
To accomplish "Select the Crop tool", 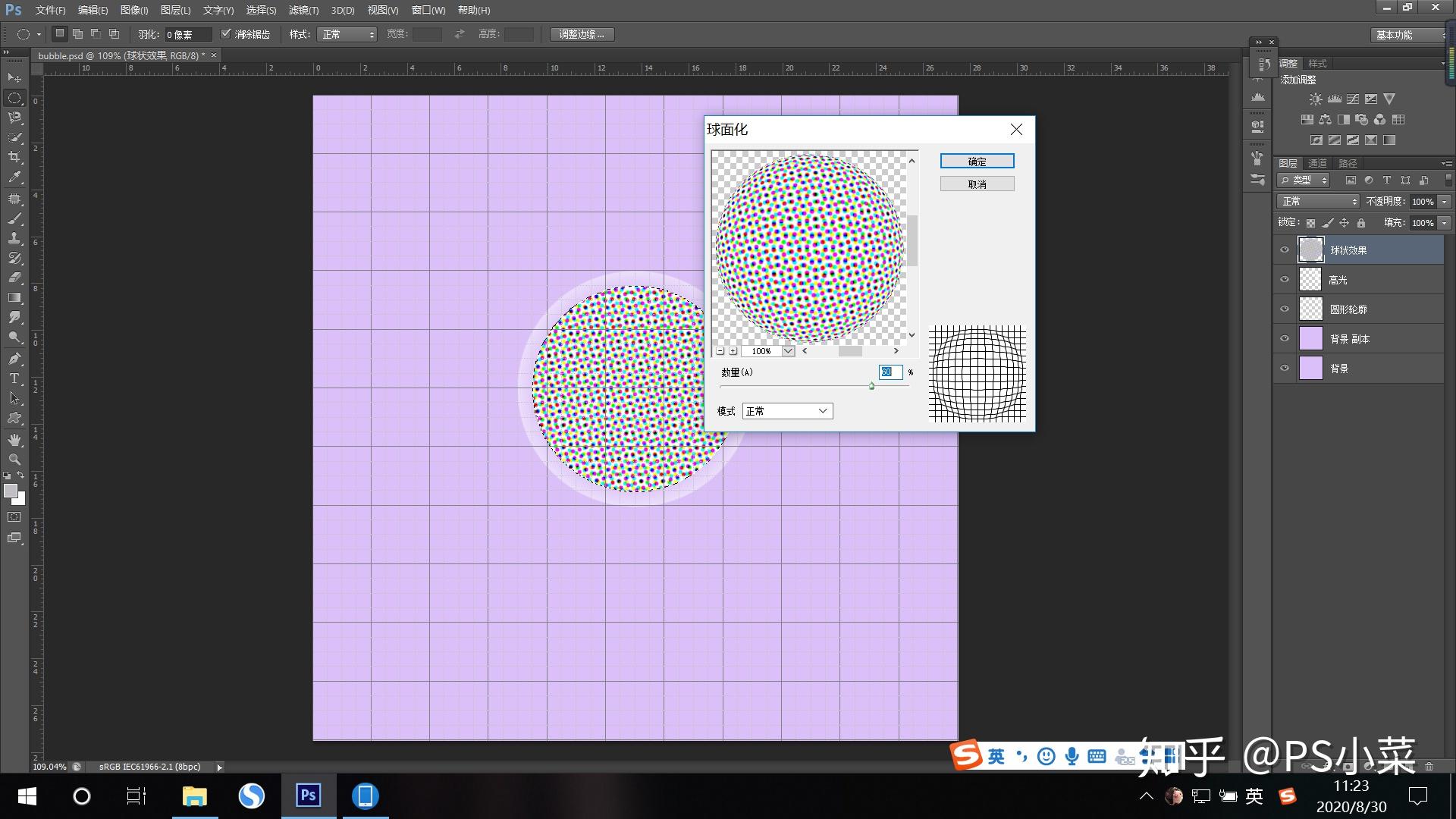I will (14, 157).
